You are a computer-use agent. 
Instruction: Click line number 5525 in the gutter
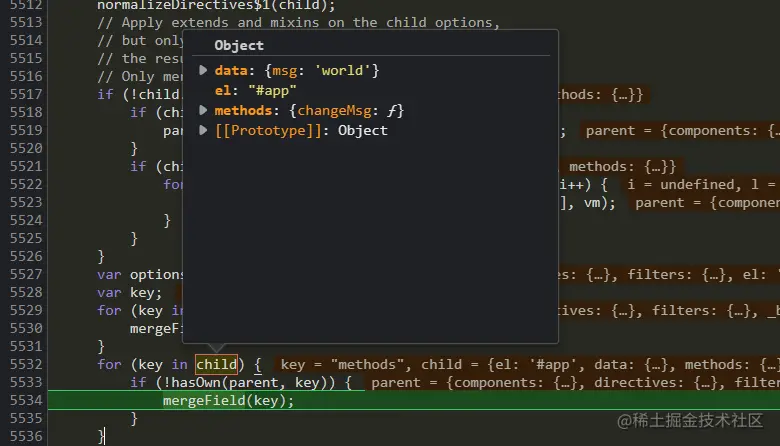[26, 238]
